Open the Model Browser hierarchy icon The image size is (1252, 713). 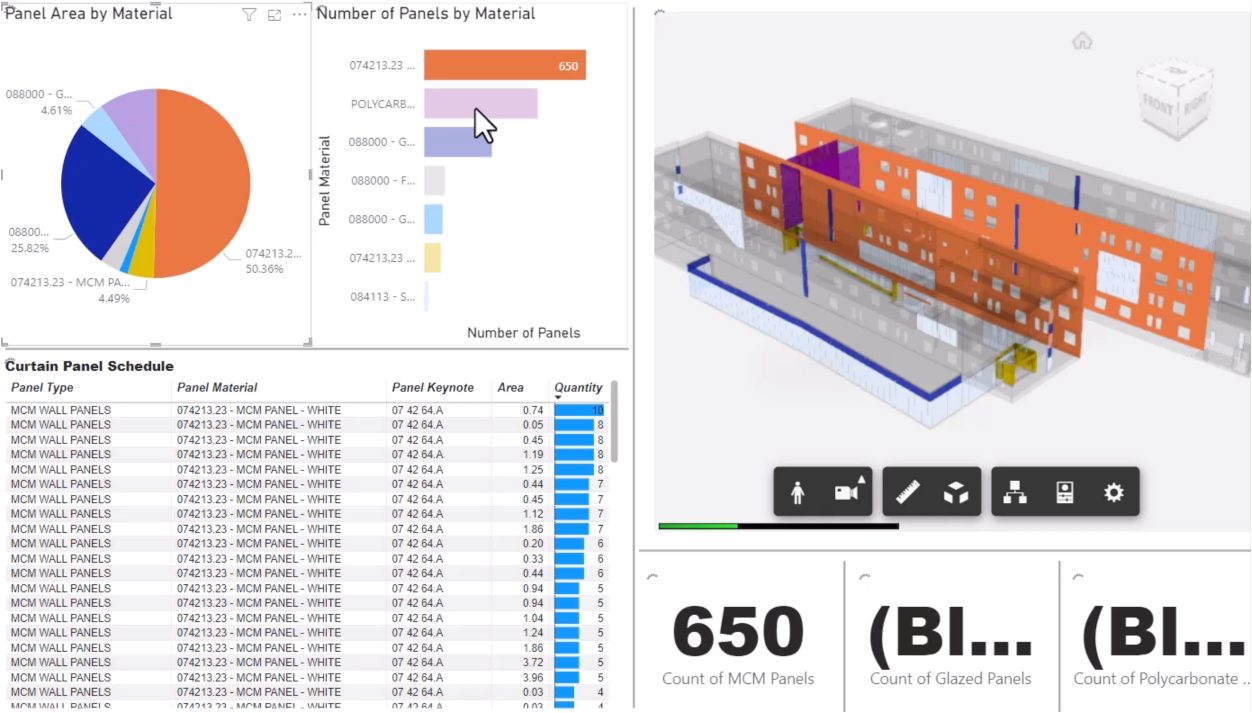pyautogui.click(x=1015, y=492)
